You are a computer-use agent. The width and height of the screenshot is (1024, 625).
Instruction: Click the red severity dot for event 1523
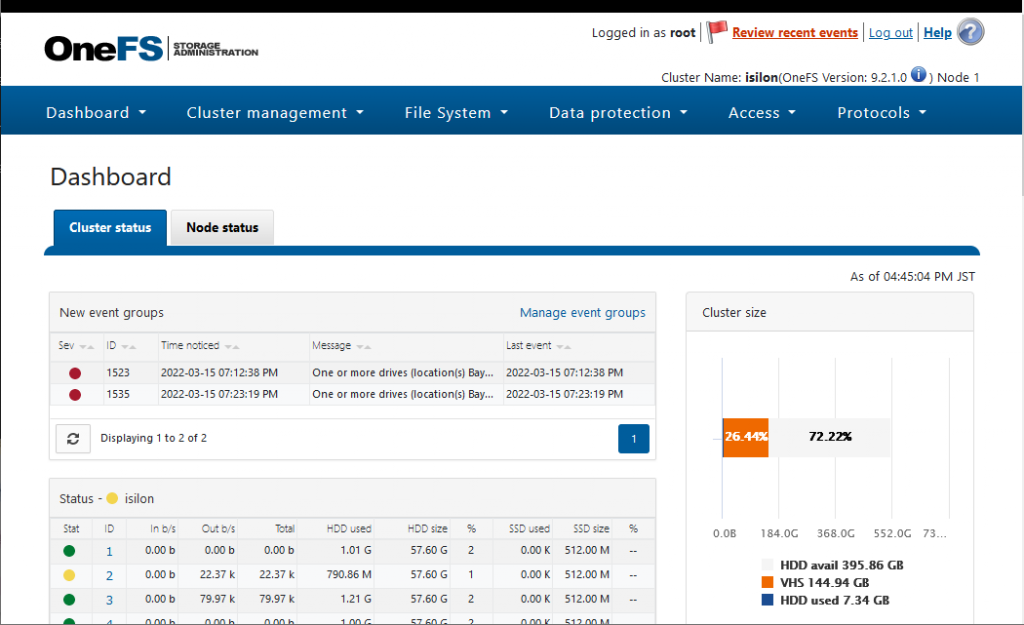pos(75,373)
